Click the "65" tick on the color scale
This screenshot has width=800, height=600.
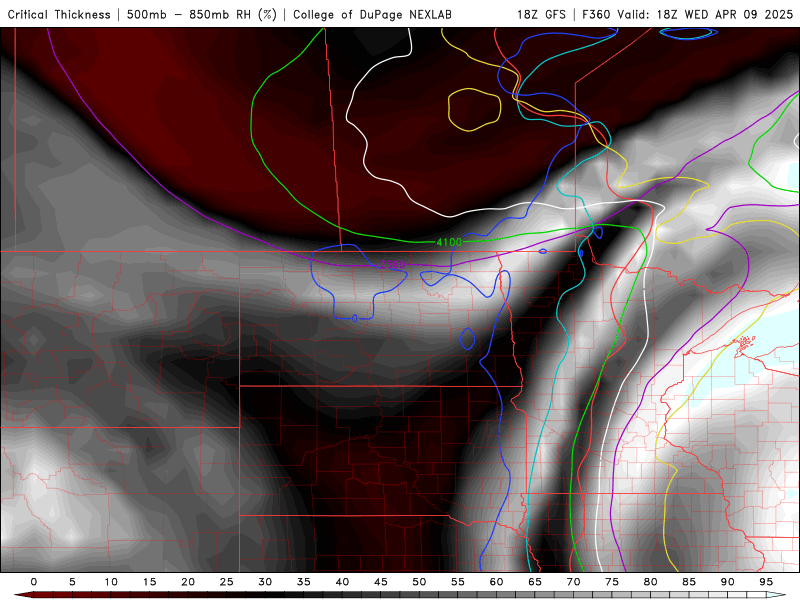(535, 582)
